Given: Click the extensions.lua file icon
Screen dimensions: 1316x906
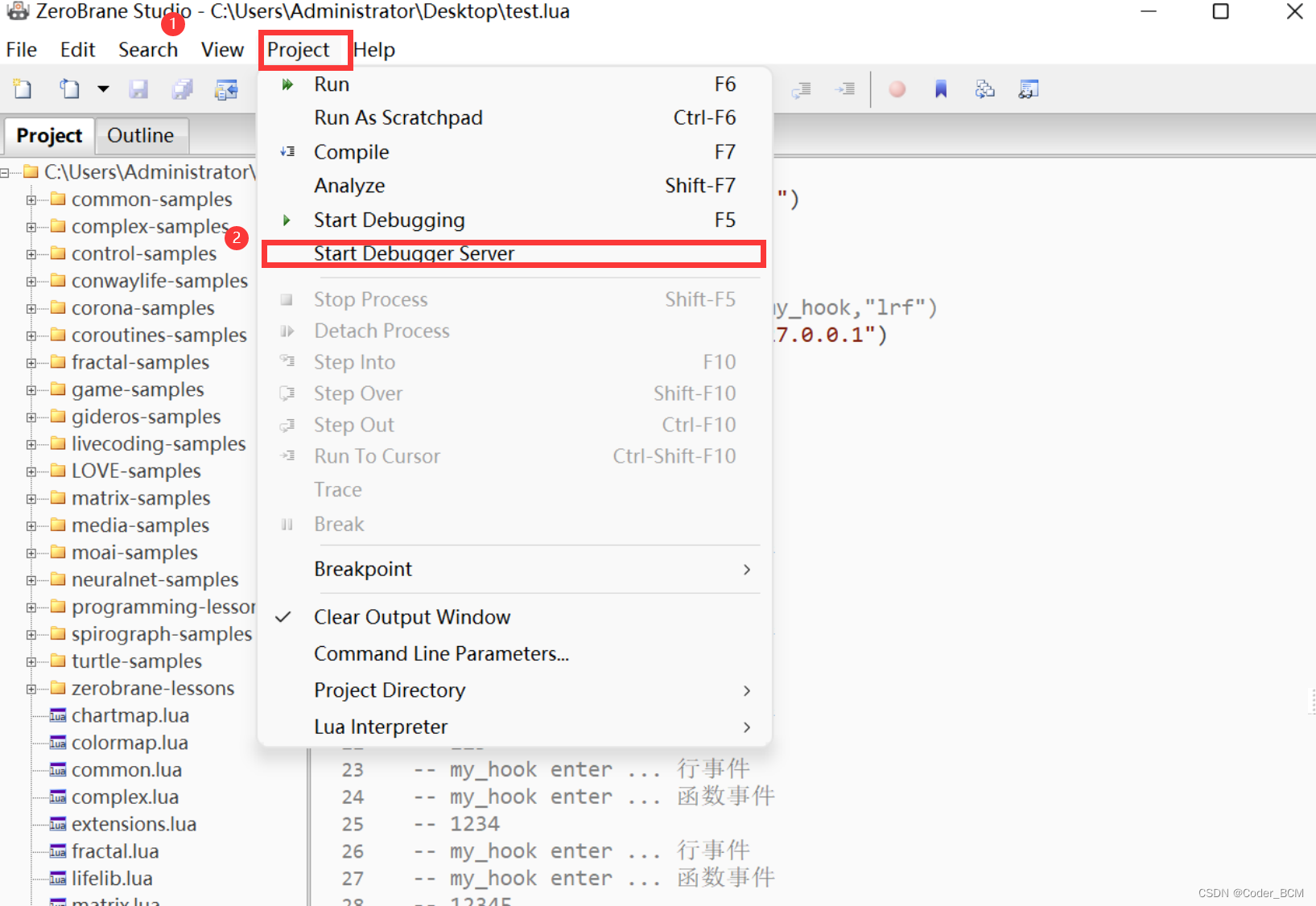Looking at the screenshot, I should [x=58, y=825].
